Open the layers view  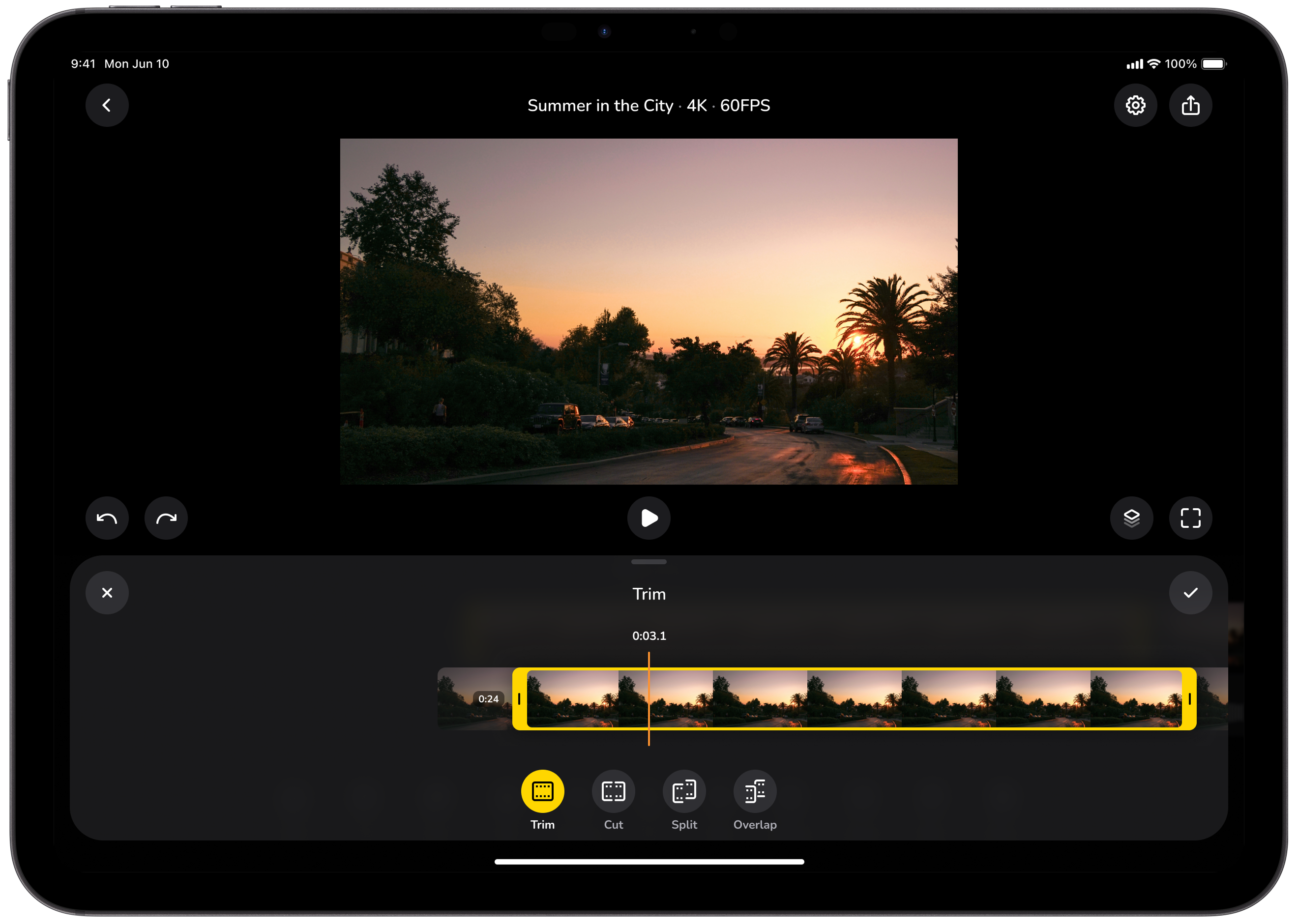point(1132,518)
